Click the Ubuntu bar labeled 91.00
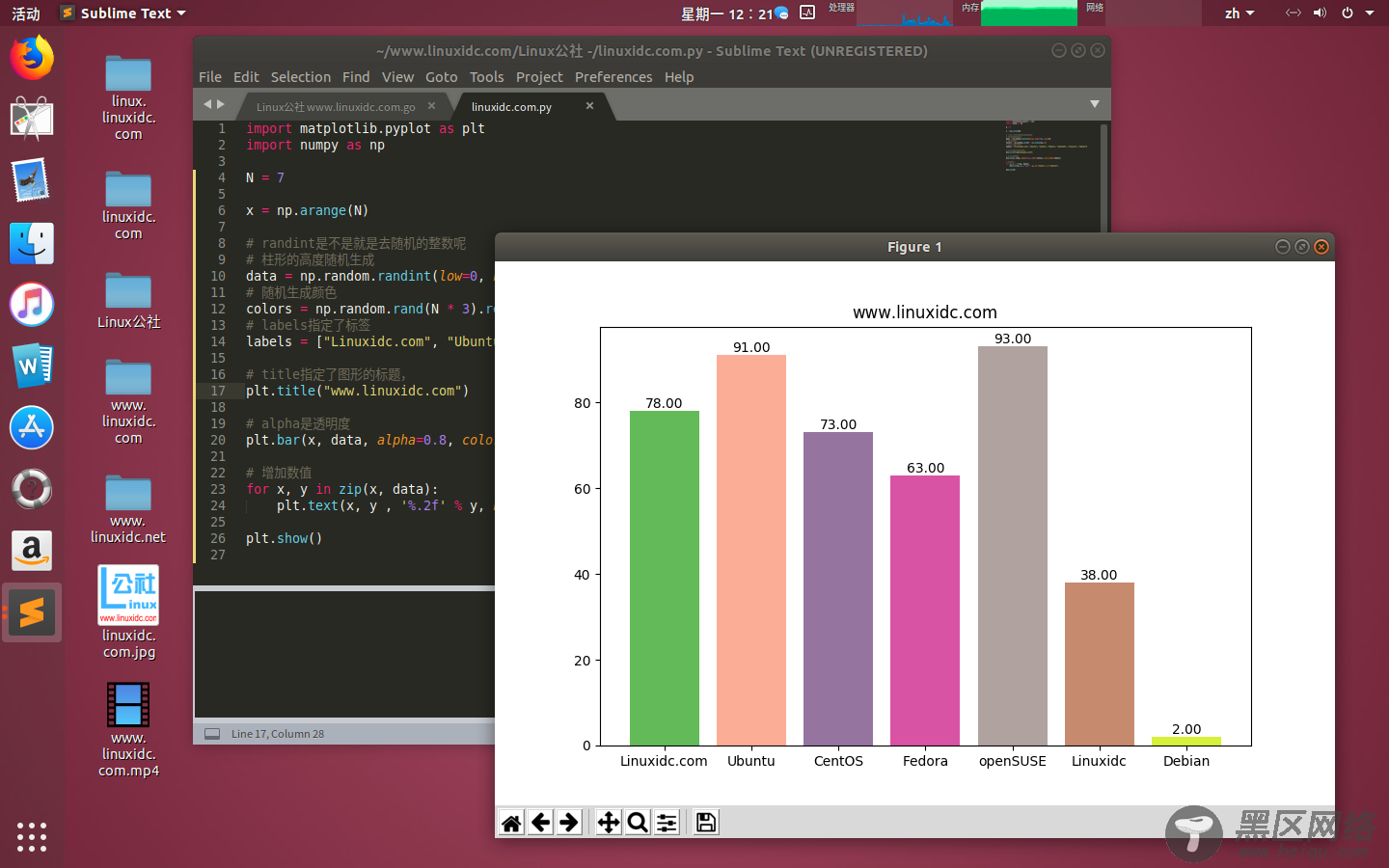The height and width of the screenshot is (868, 1389). (751, 550)
